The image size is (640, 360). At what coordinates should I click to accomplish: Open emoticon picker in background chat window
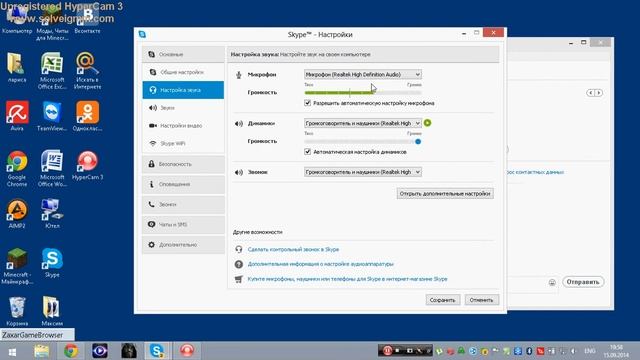552,282
